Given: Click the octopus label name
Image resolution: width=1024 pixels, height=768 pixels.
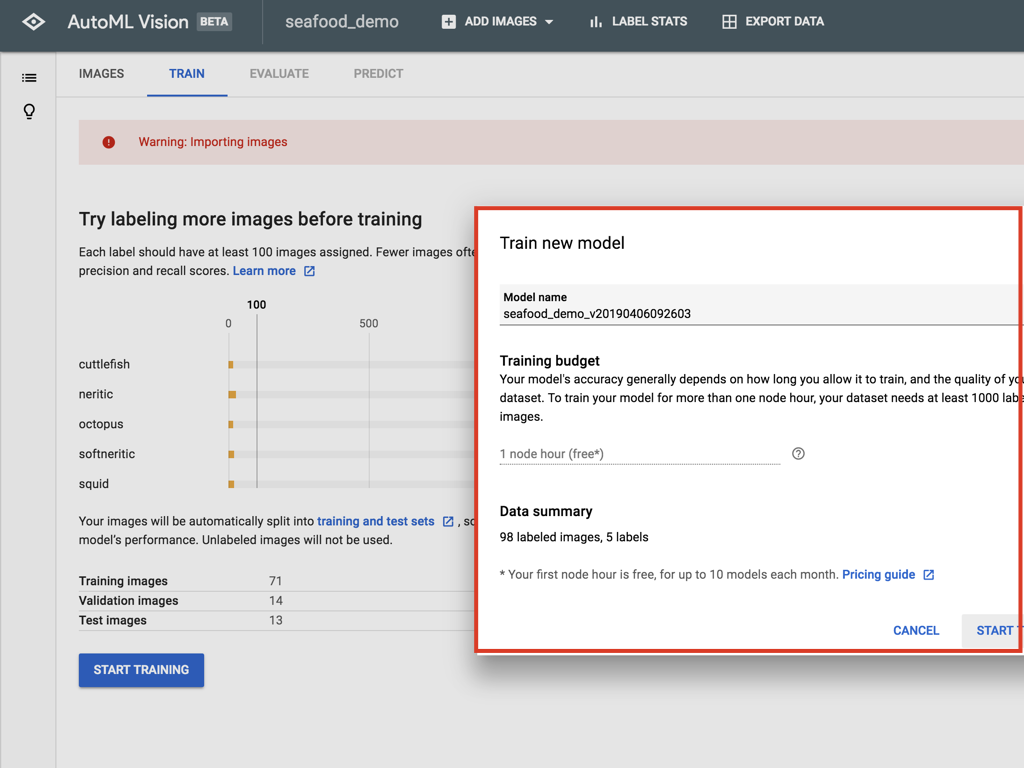Looking at the screenshot, I should (x=101, y=424).
